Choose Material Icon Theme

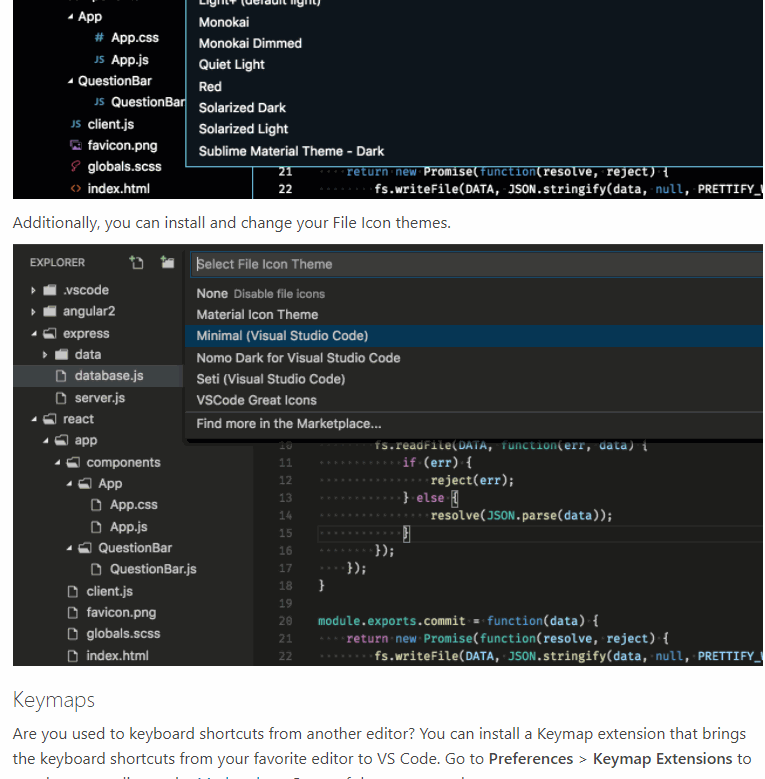[474, 314]
